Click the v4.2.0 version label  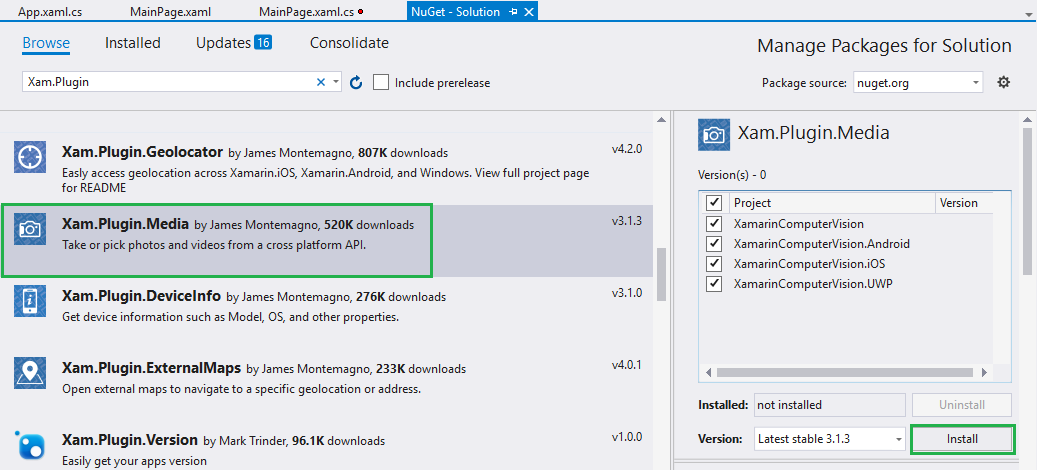[627, 149]
